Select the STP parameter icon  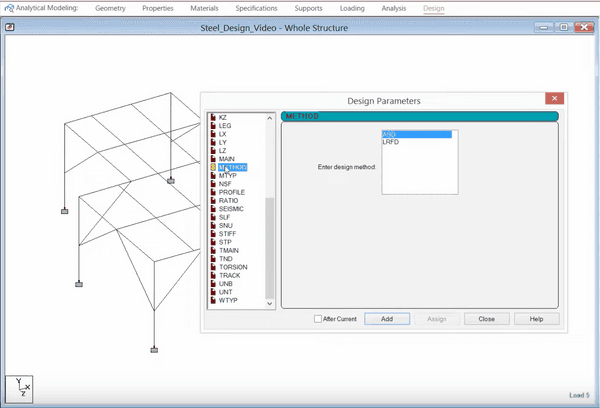213,242
